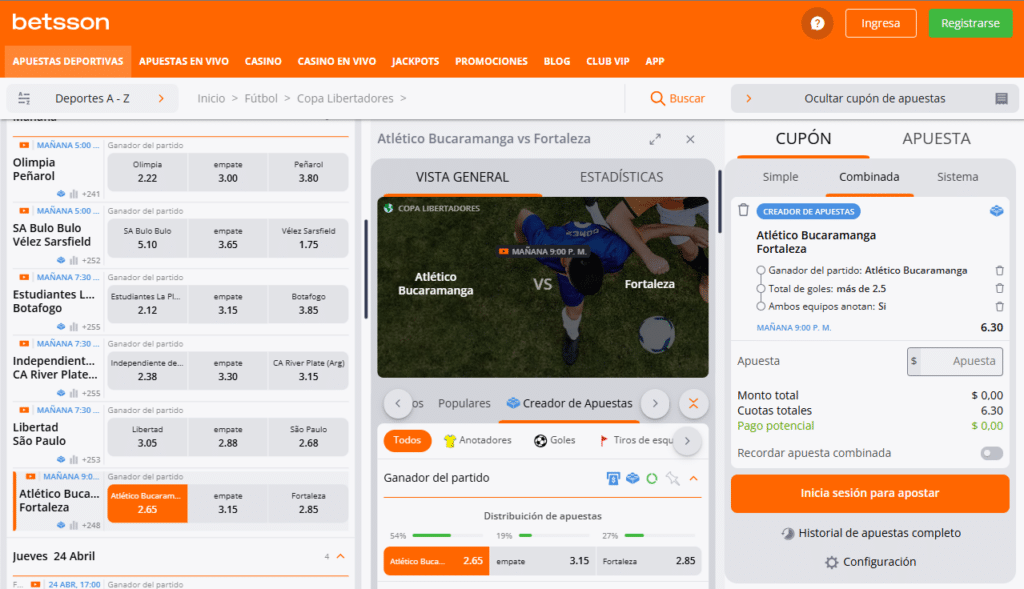Open Configuración from the gear icon
Image resolution: width=1024 pixels, height=589 pixels.
pyautogui.click(x=870, y=561)
